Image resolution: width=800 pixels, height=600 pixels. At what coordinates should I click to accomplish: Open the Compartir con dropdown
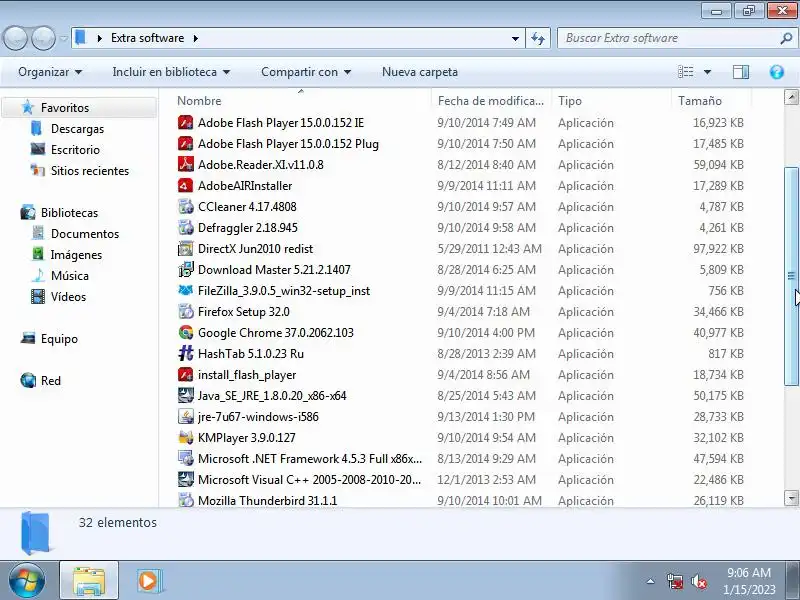pos(306,72)
